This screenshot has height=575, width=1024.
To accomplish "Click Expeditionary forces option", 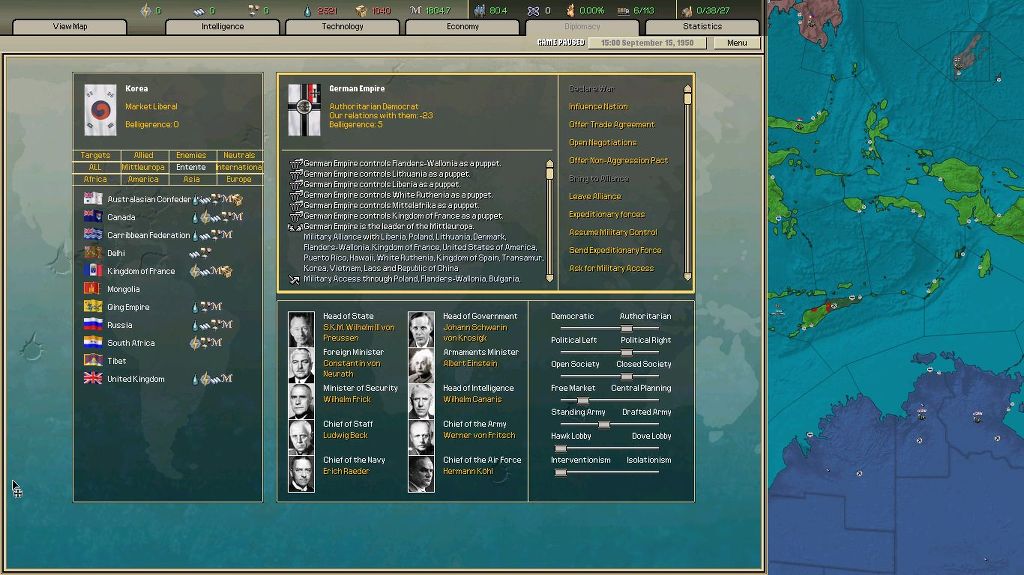I will coord(607,214).
